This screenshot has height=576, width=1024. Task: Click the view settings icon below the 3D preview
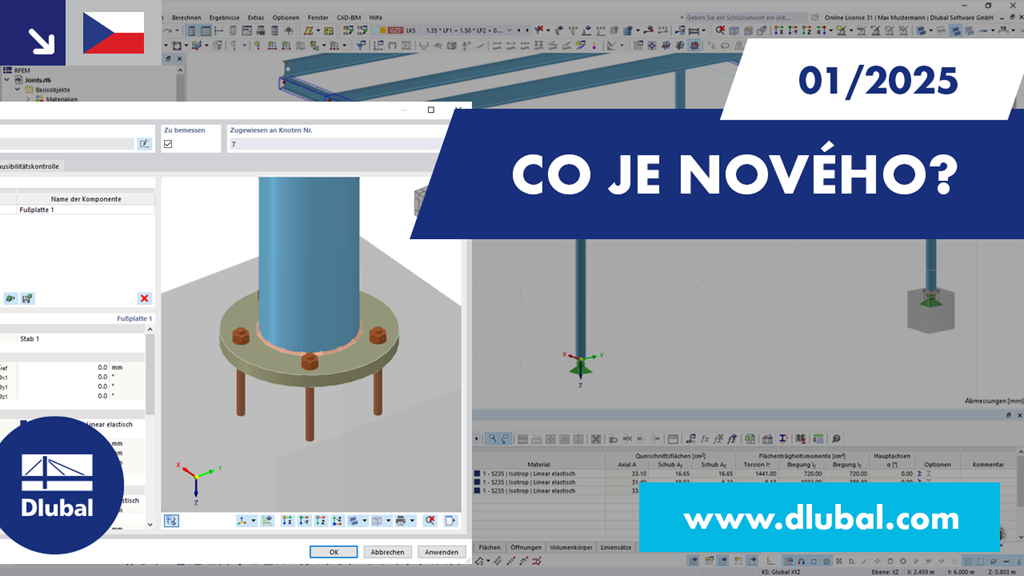click(171, 520)
